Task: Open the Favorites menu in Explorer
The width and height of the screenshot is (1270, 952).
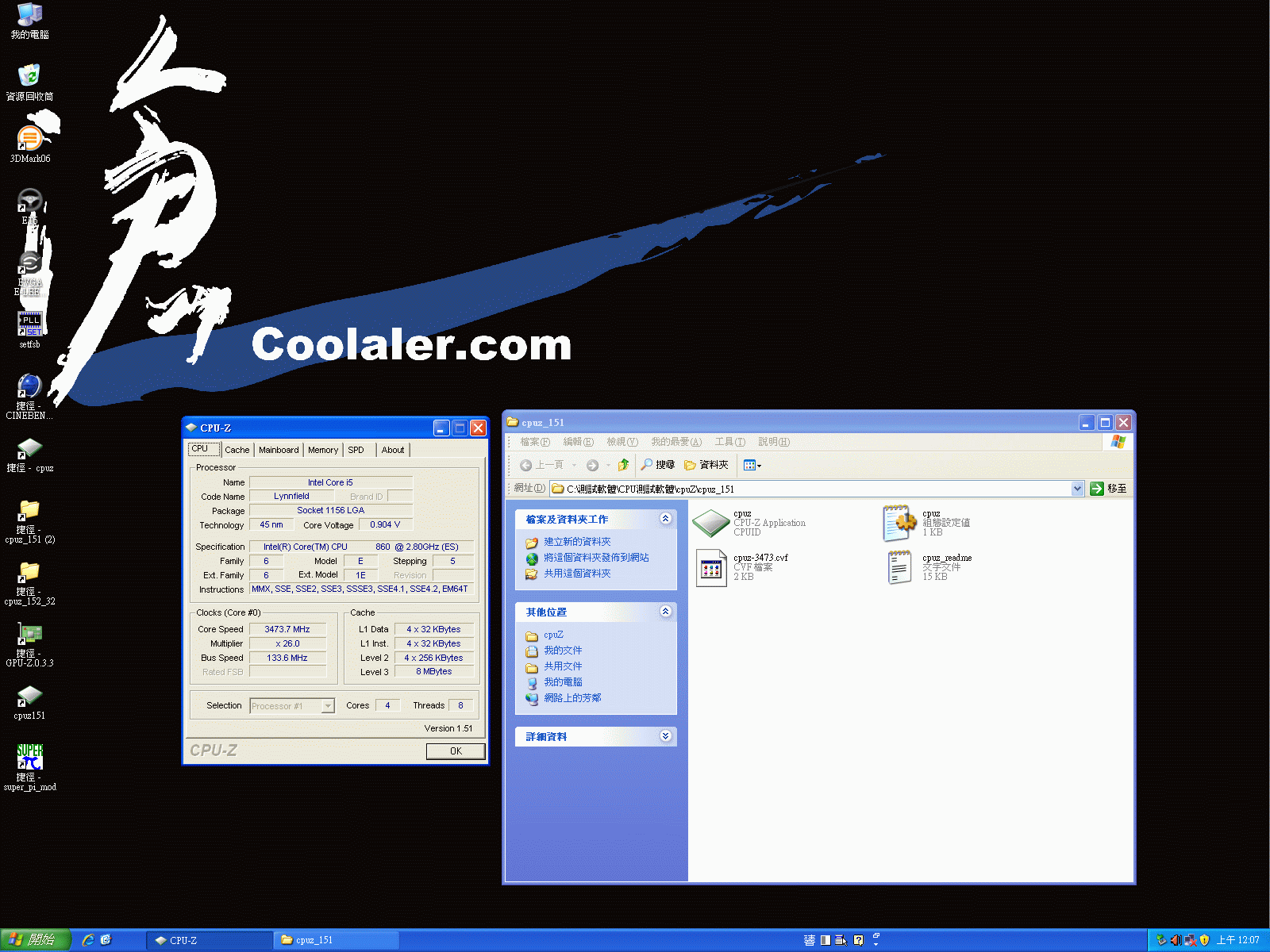Action: [676, 442]
